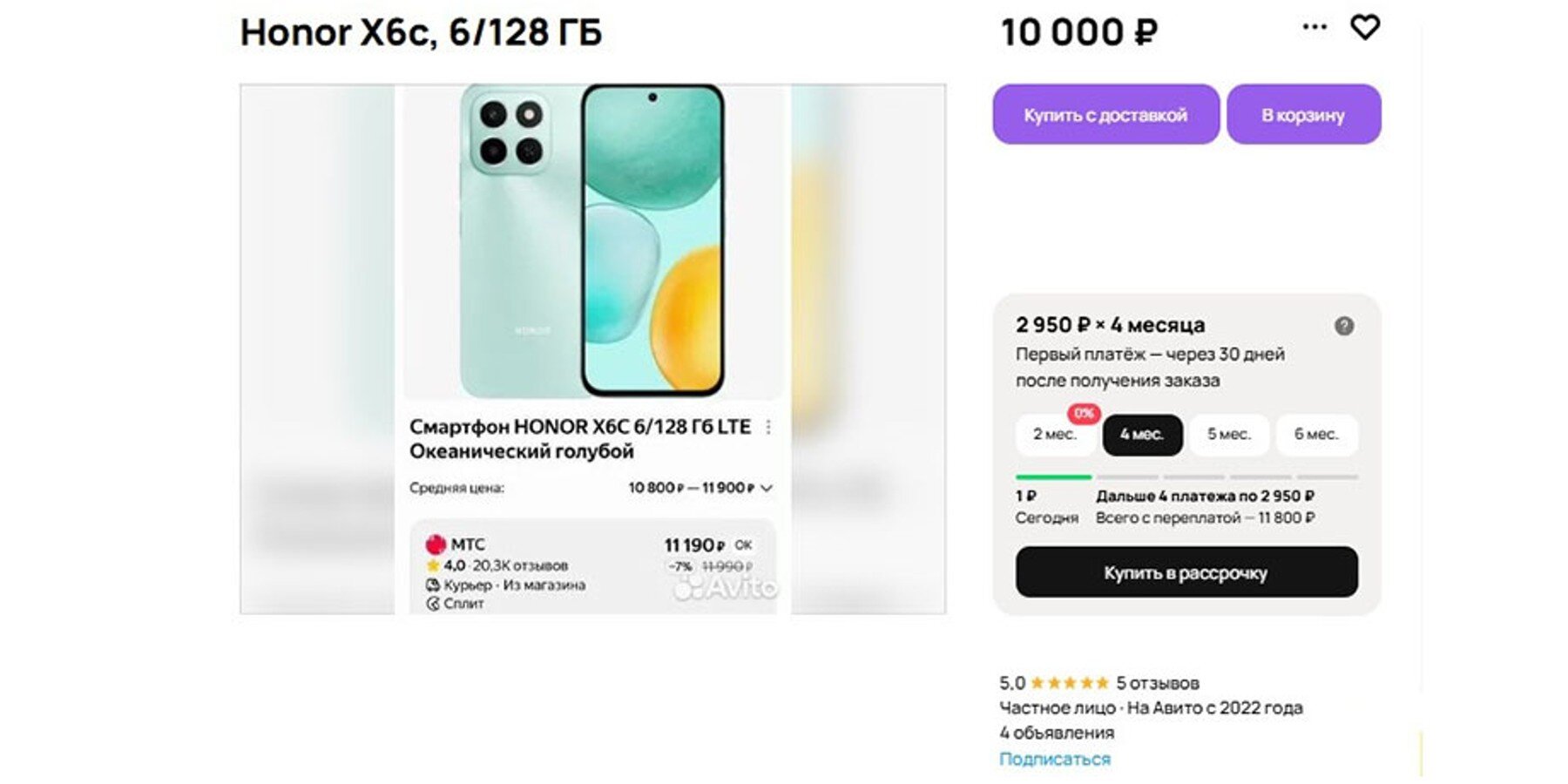This screenshot has width=1568, height=784.
Task: Choose the 5 мес. installment option
Action: [1229, 435]
